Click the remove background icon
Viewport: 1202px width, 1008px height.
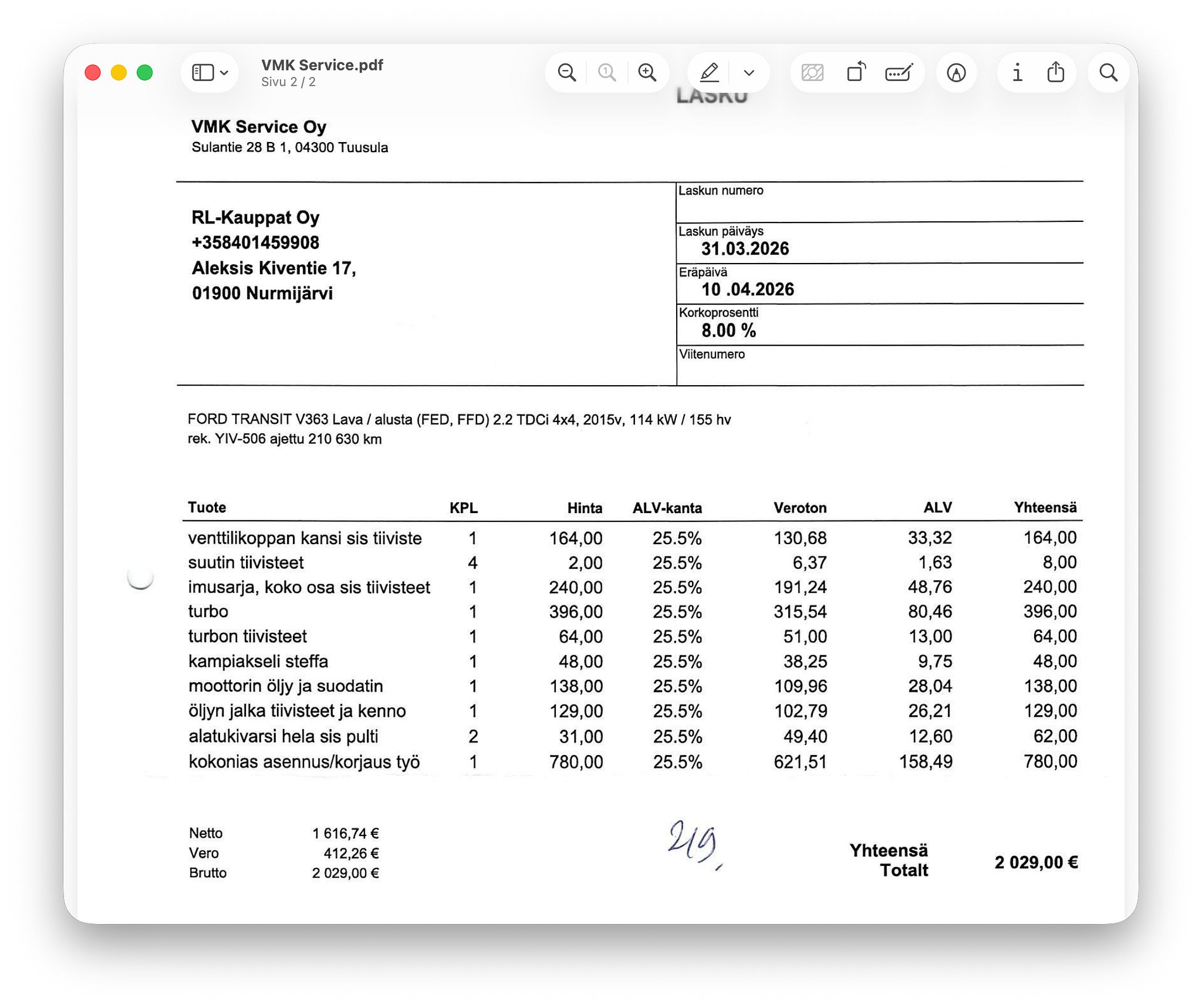click(812, 73)
